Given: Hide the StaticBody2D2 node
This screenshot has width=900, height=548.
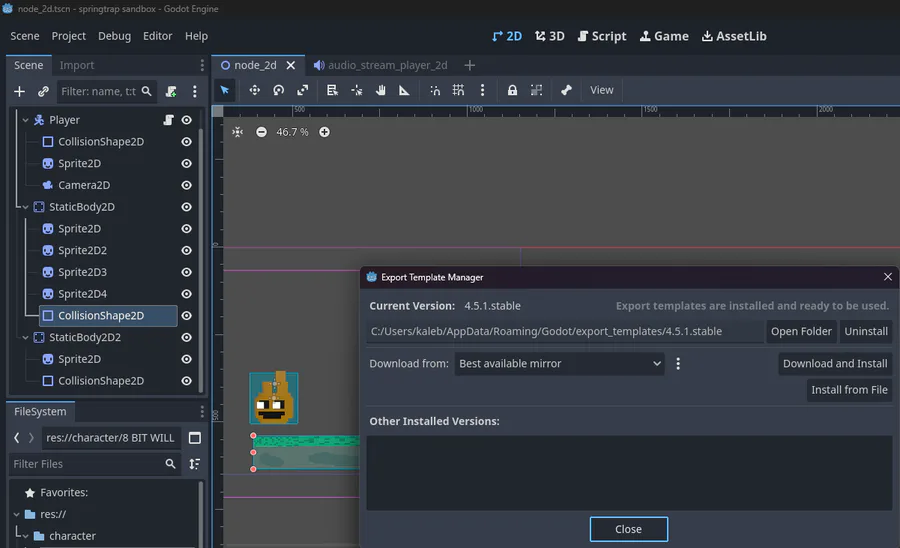Looking at the screenshot, I should point(187,337).
